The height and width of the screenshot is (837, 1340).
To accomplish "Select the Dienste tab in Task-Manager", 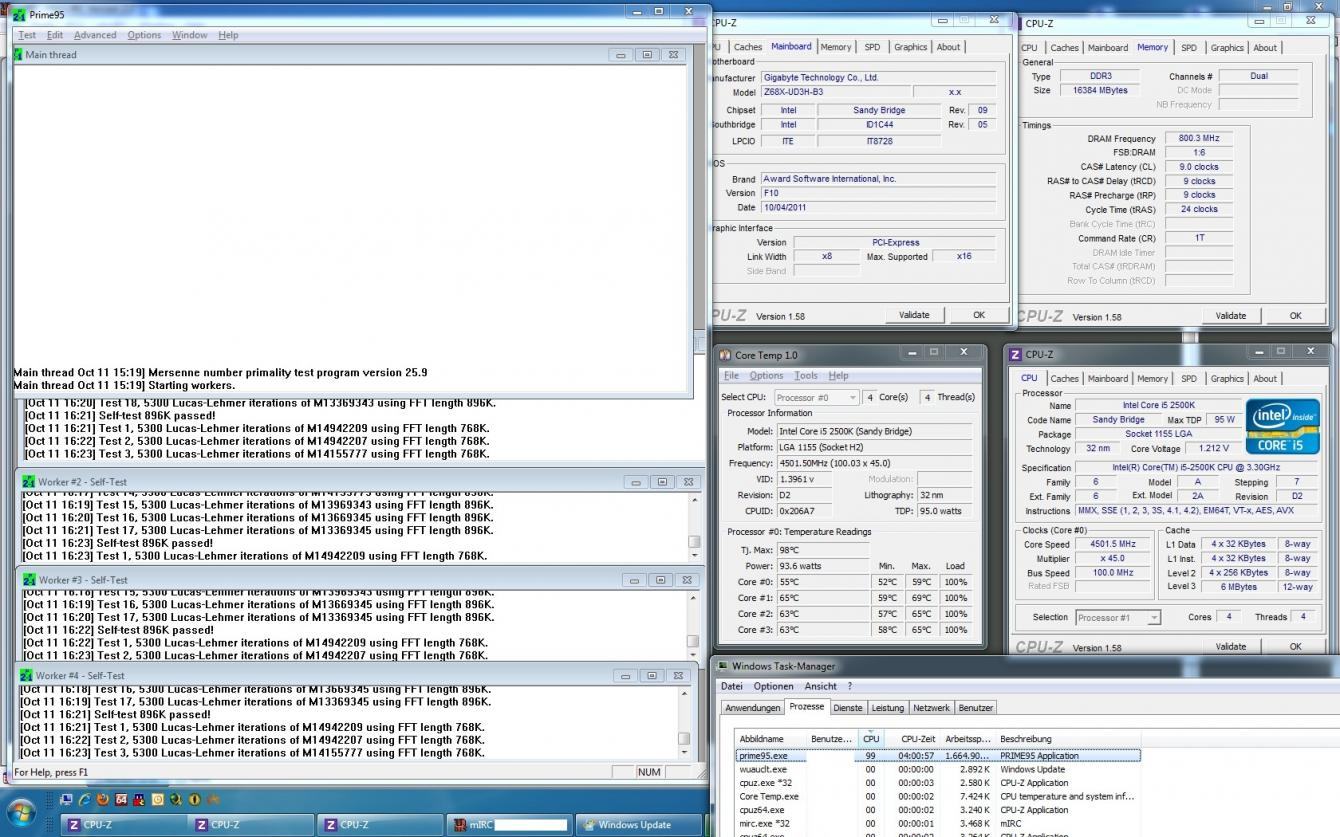I will [x=848, y=708].
